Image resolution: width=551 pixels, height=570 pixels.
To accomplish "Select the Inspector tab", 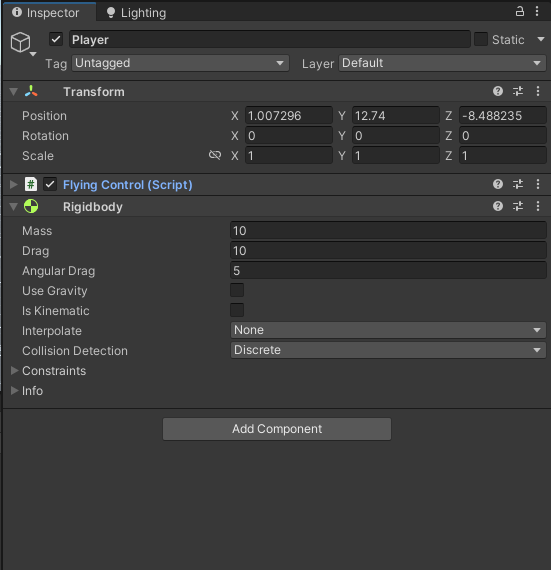I will (46, 13).
